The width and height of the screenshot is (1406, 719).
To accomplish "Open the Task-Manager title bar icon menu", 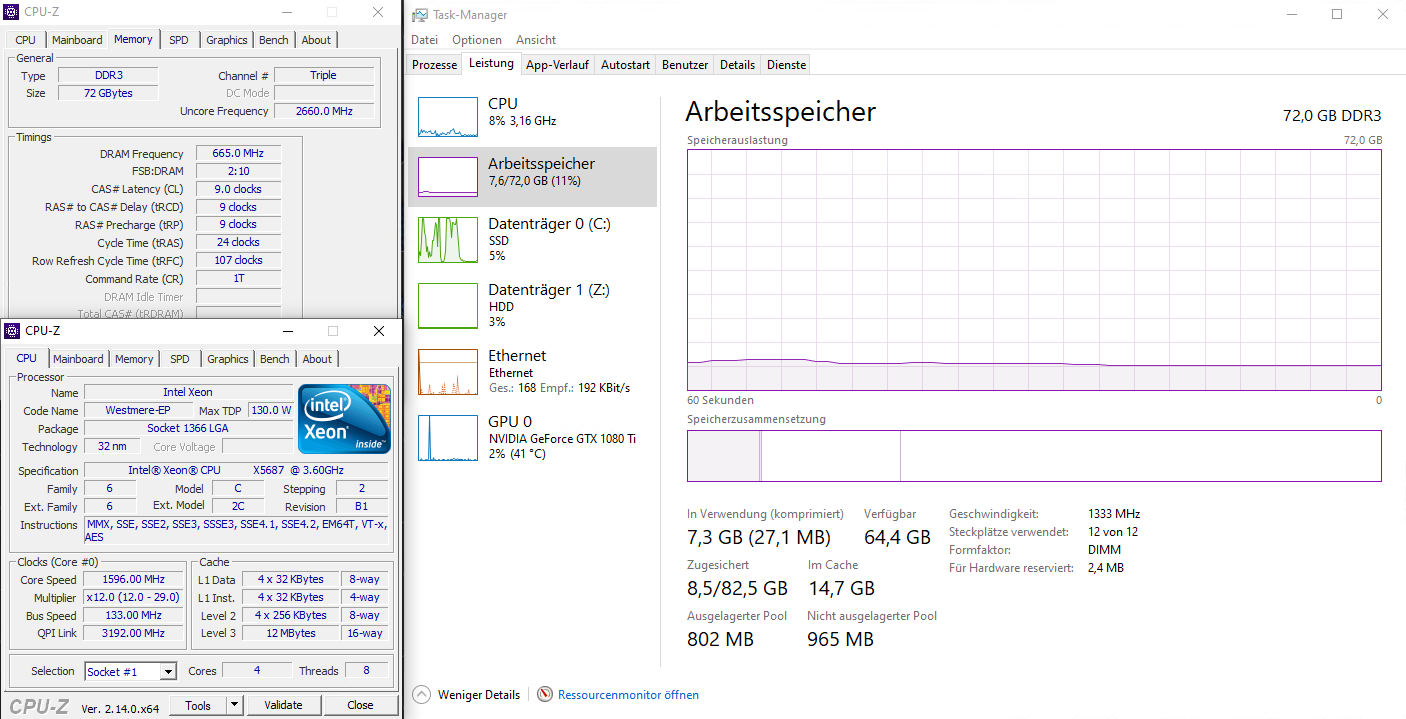I will 420,15.
